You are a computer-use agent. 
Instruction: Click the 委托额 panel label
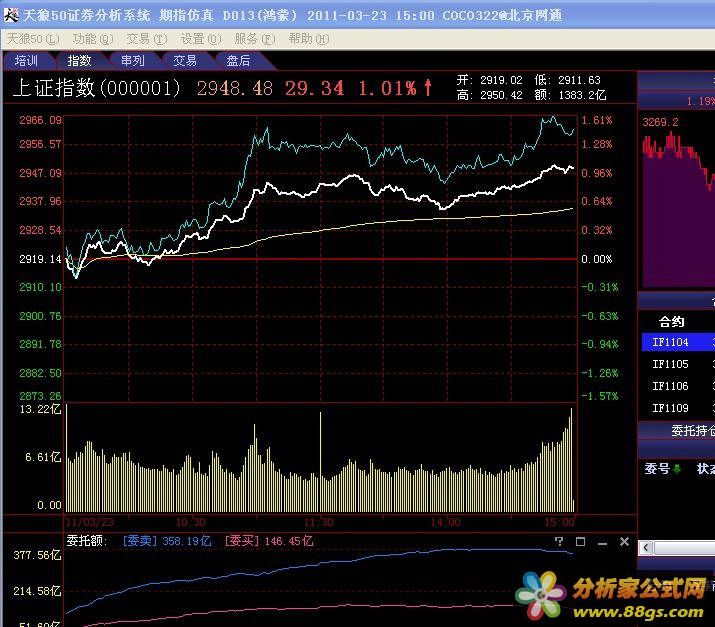pyautogui.click(x=87, y=541)
